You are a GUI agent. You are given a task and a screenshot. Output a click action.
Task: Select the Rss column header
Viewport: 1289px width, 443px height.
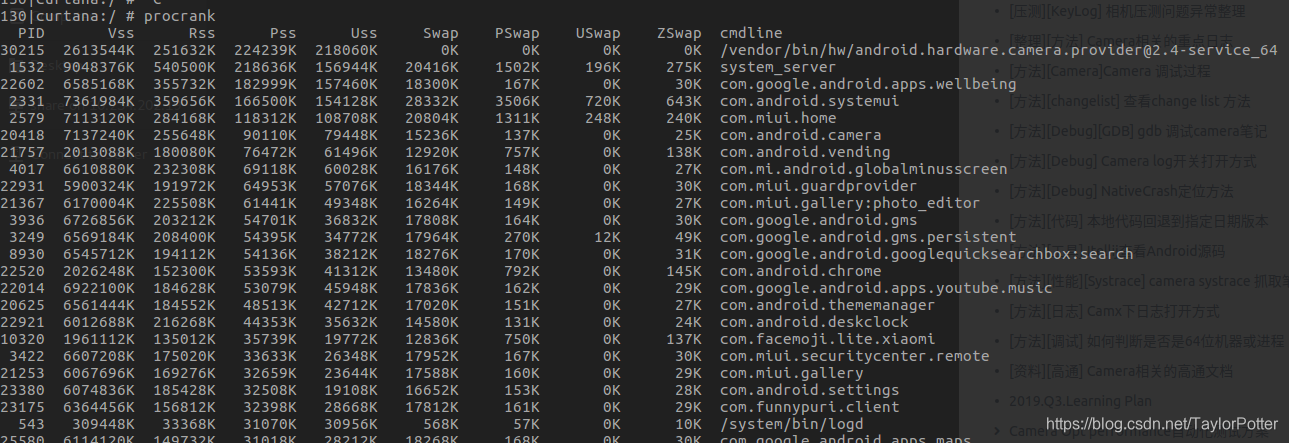203,34
